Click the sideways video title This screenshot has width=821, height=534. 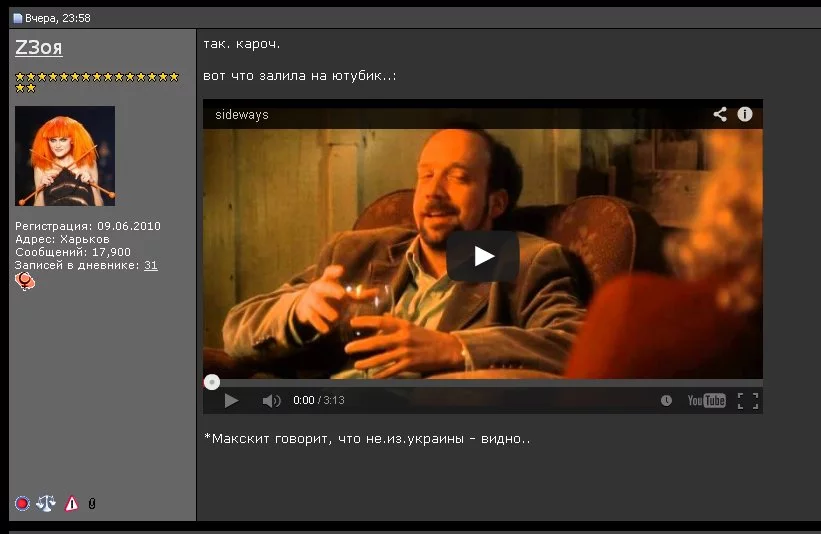coord(242,115)
